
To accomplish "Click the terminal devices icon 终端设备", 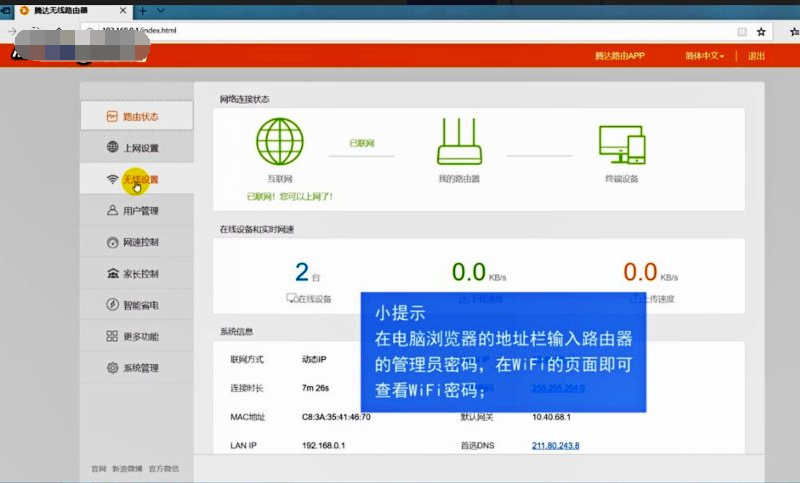I will click(x=621, y=145).
